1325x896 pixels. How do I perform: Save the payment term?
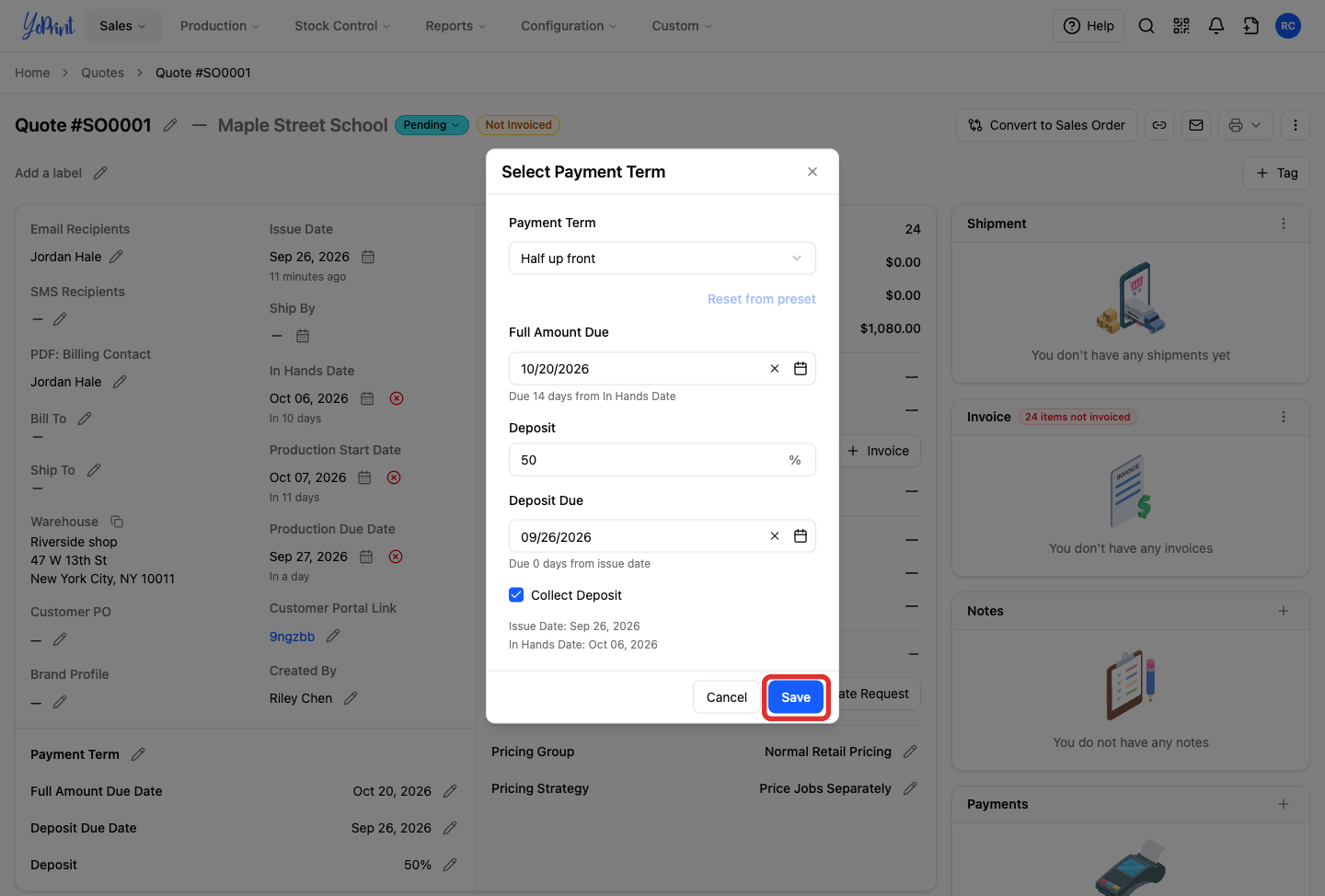796,697
